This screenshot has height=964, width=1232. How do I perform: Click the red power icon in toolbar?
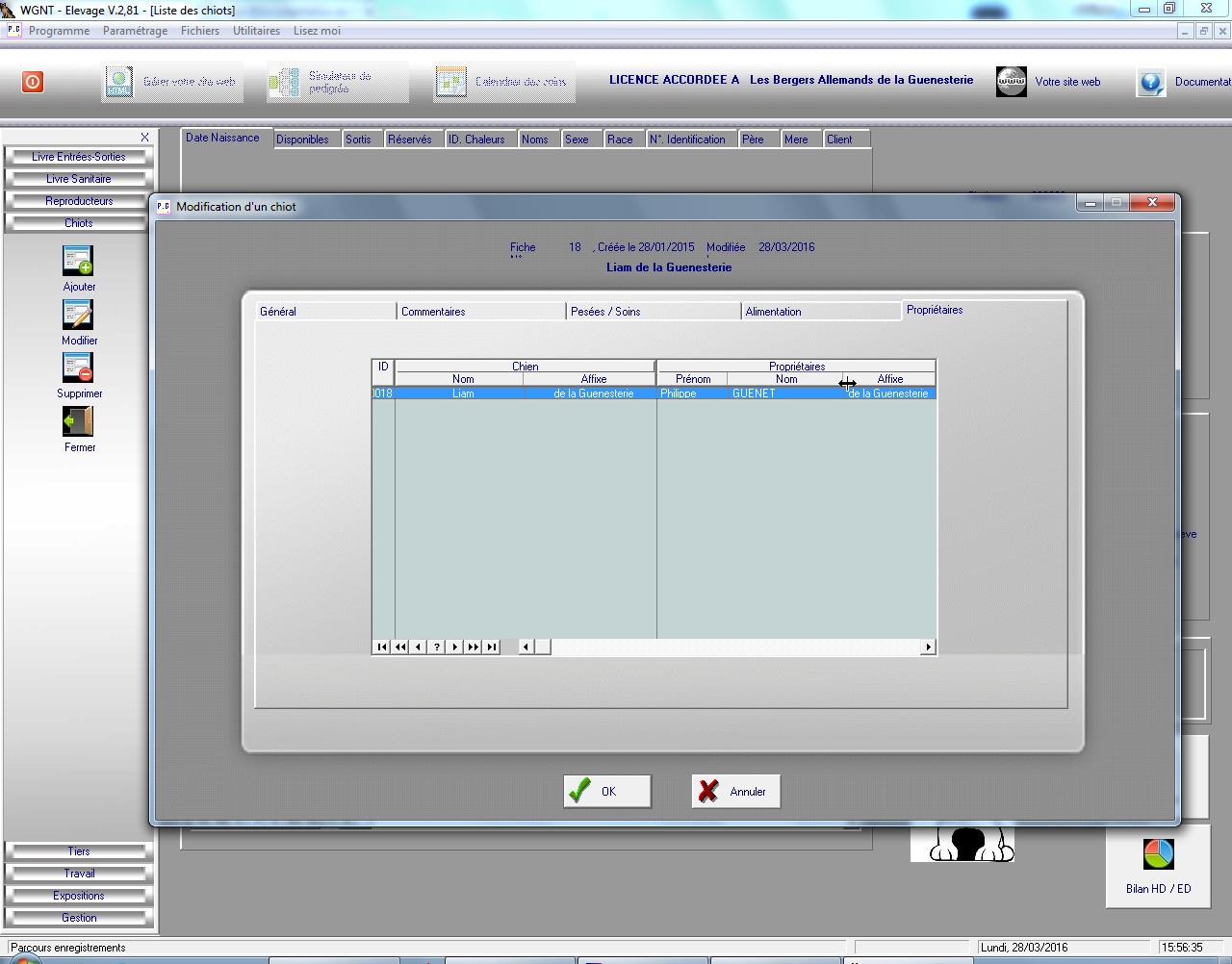pyautogui.click(x=33, y=82)
